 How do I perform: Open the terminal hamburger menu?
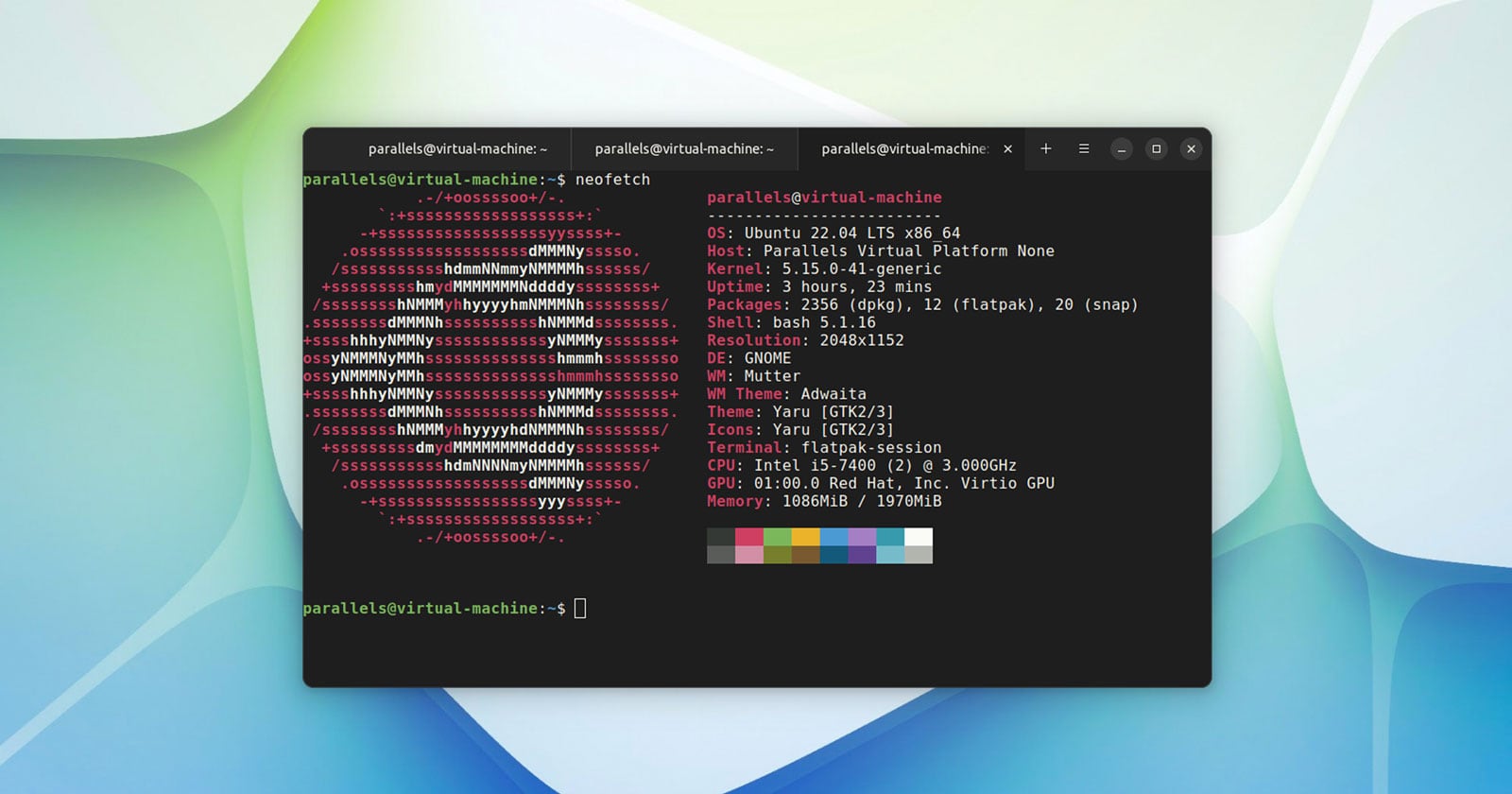1084,149
